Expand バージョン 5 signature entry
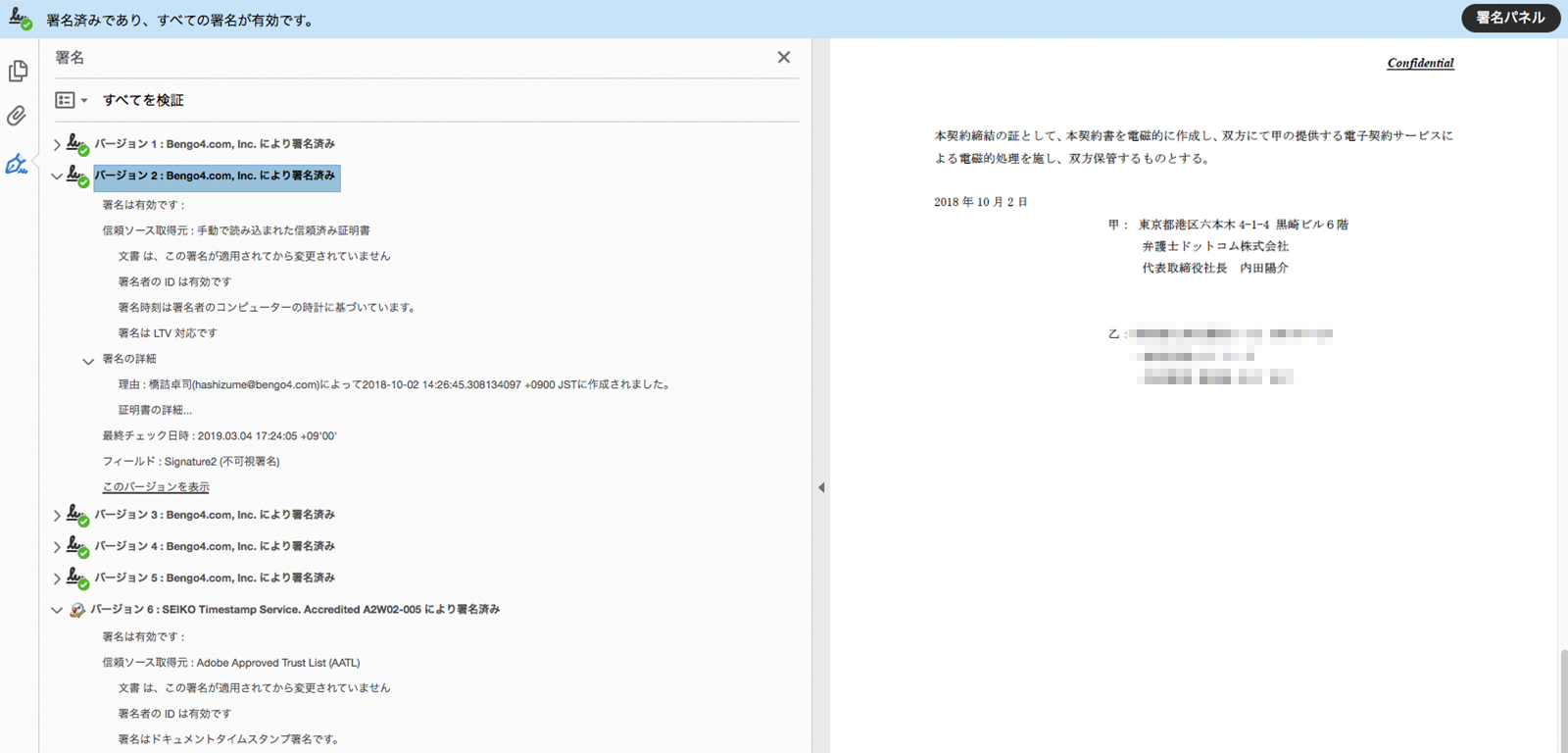This screenshot has height=753, width=1568. point(57,578)
